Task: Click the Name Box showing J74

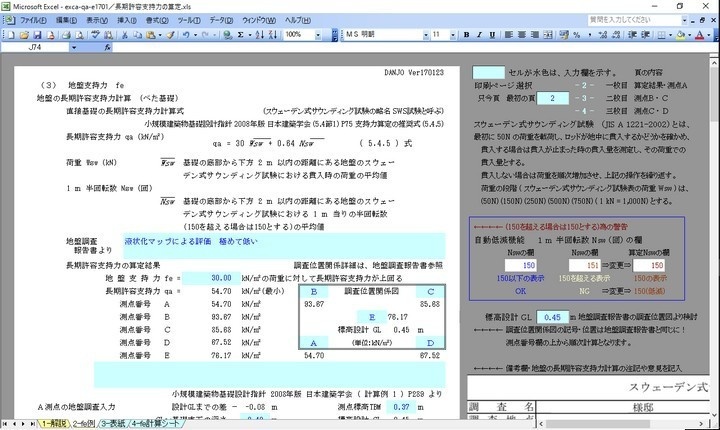Action: [35, 47]
